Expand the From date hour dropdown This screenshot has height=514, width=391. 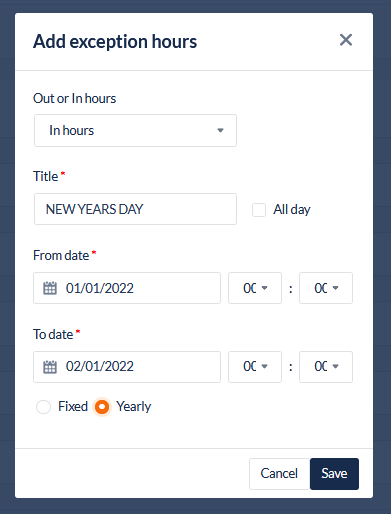255,288
